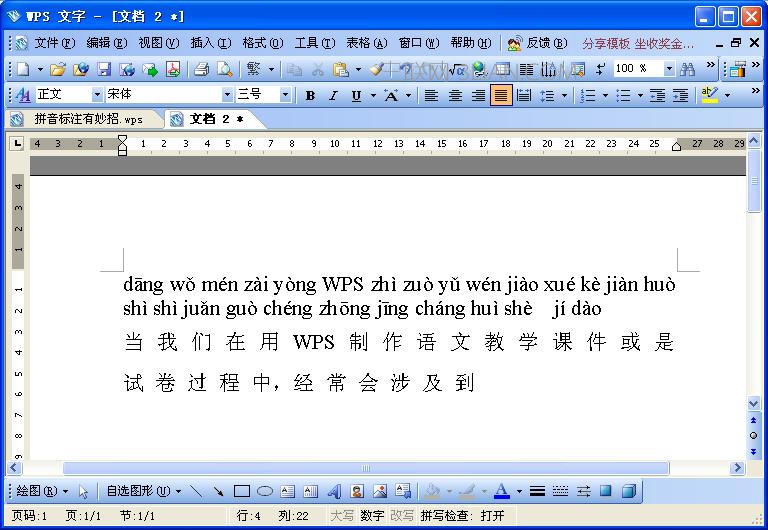The height and width of the screenshot is (530, 768).
Task: Open the 帮助 Help menu
Action: point(471,43)
